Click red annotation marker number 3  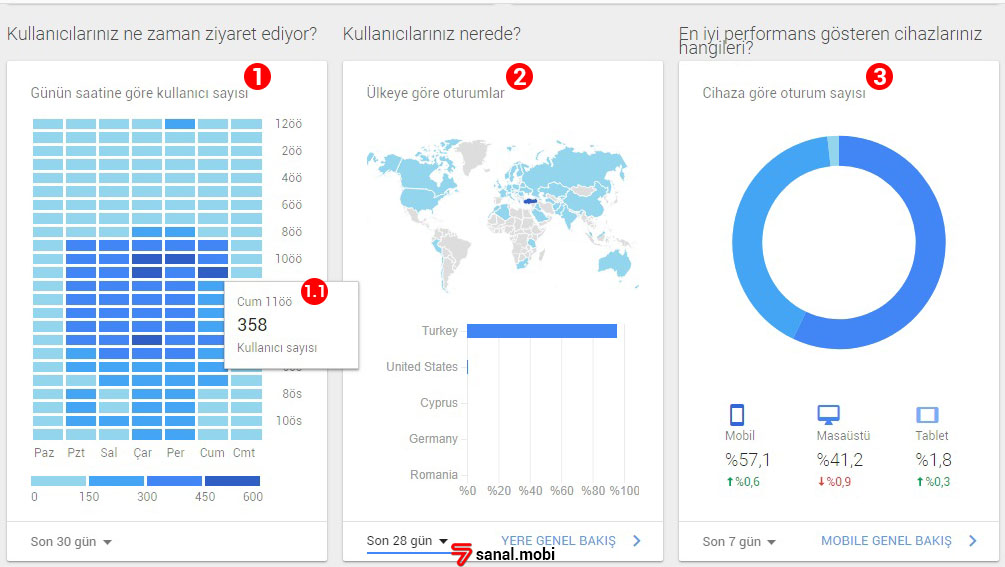point(879,76)
